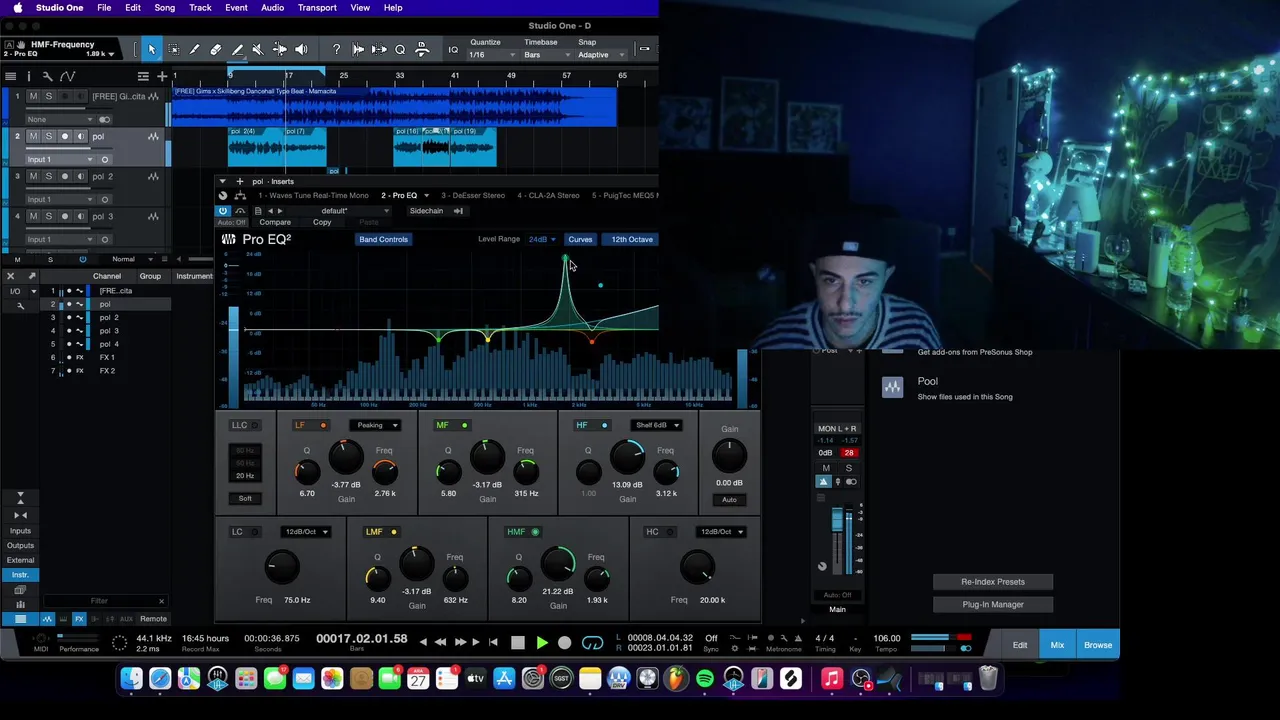Click the record transport button

click(565, 643)
